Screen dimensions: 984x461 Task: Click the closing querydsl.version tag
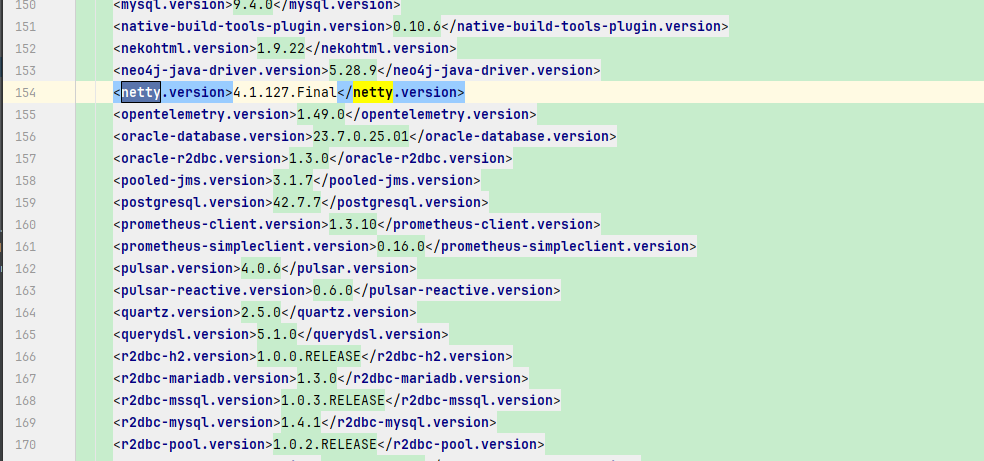pyautogui.click(x=373, y=334)
